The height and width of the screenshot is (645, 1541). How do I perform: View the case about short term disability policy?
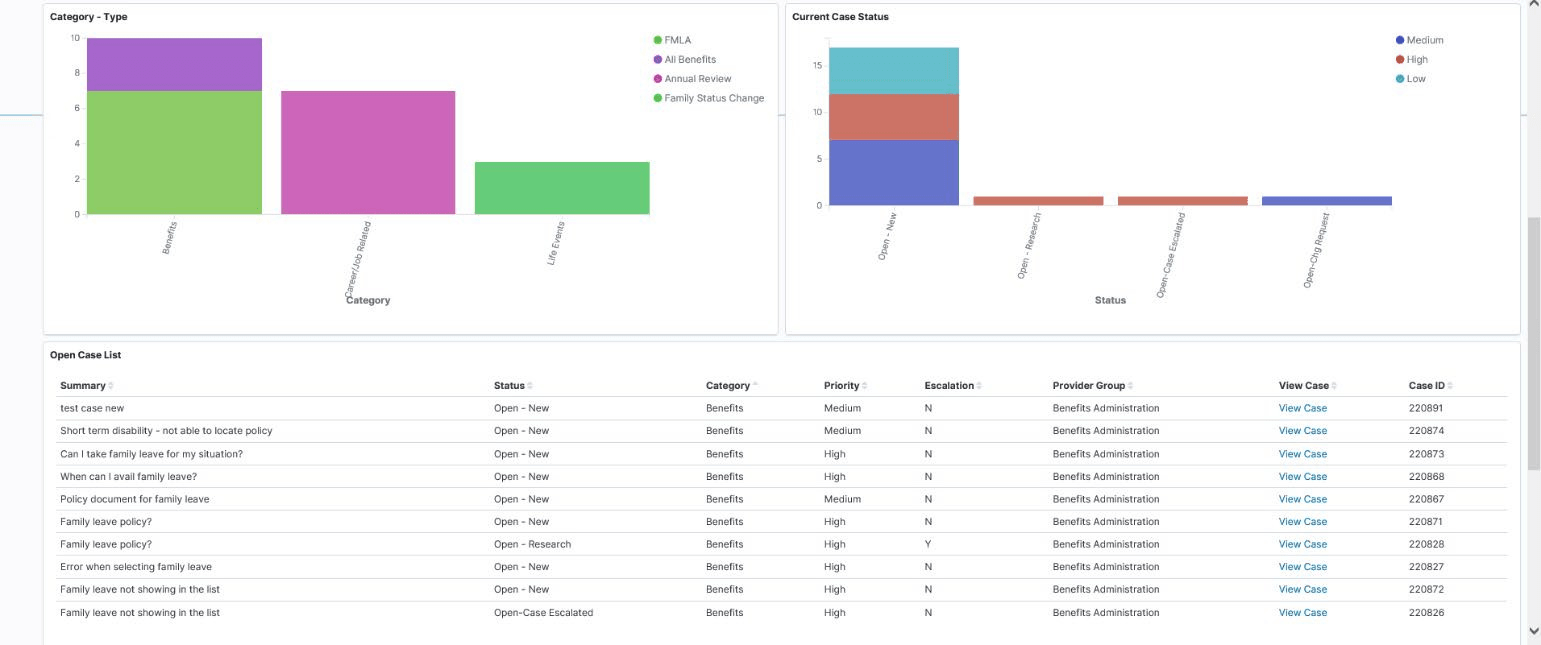click(1302, 430)
